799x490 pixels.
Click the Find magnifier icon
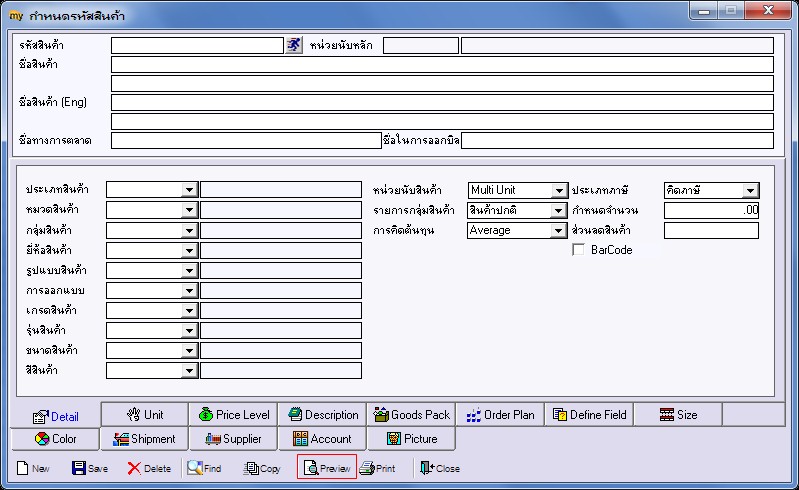pos(194,468)
